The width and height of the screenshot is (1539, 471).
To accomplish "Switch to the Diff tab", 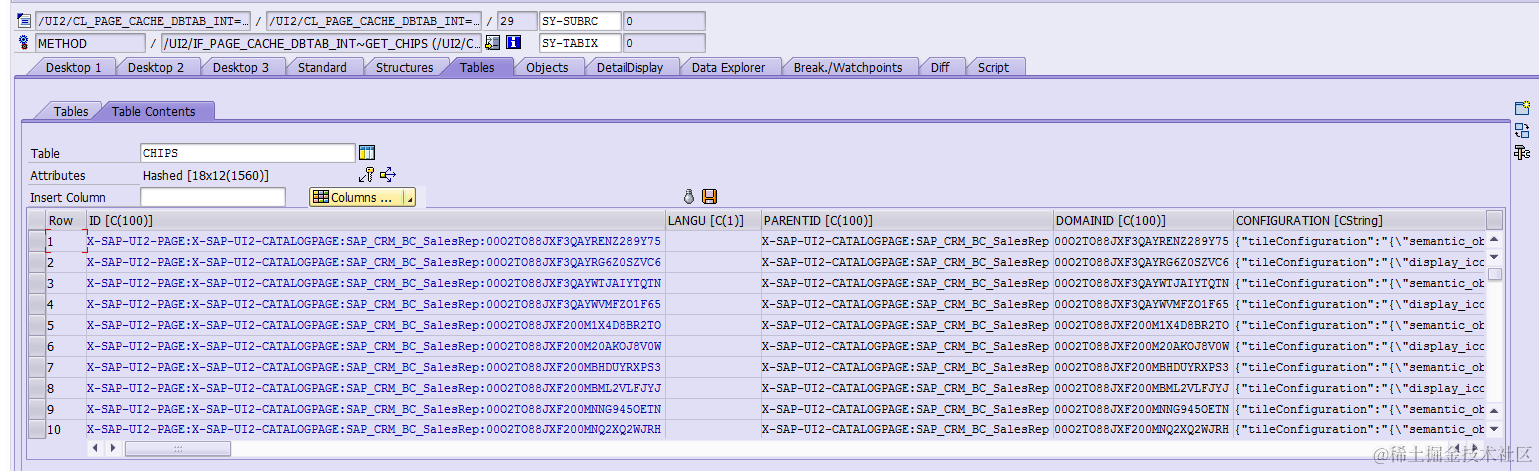I will (940, 67).
